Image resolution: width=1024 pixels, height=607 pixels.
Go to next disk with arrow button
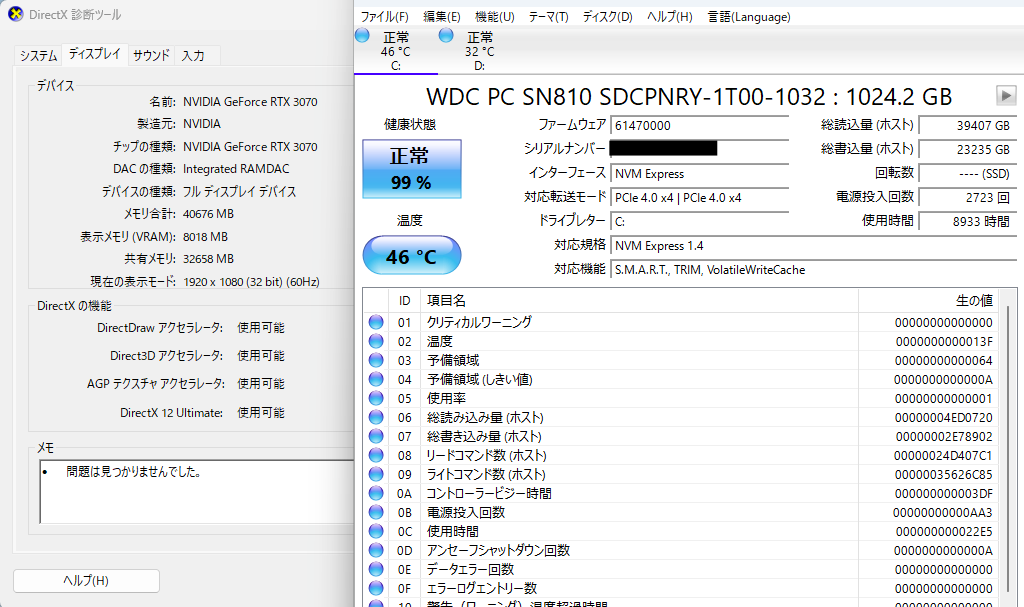point(1006,95)
